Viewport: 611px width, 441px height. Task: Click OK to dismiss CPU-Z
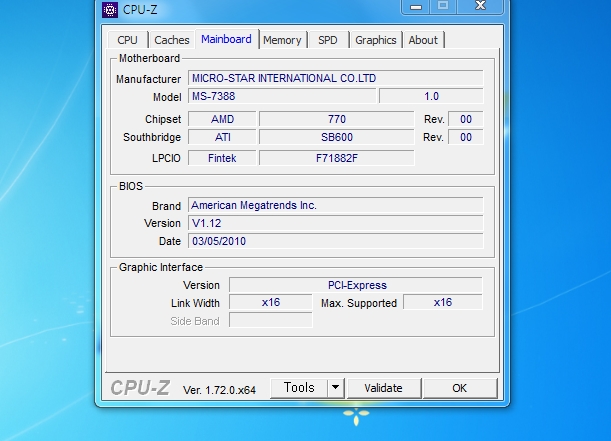click(x=459, y=388)
